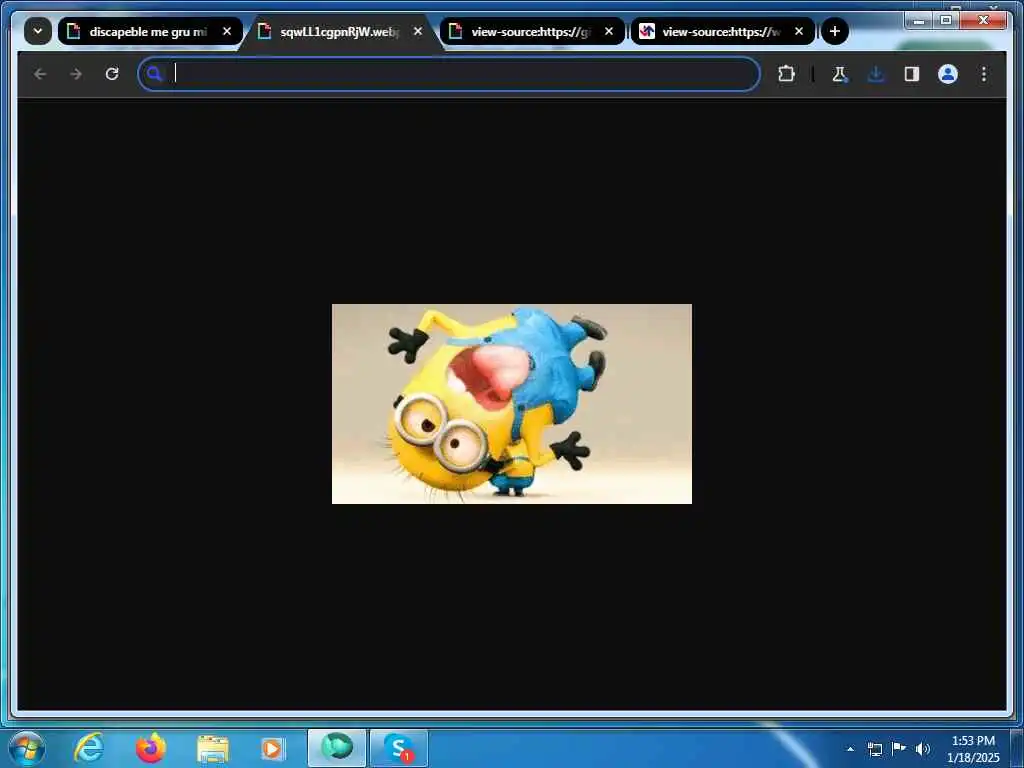This screenshot has width=1024, height=768.
Task: Go forward to the next page
Action: [76, 74]
